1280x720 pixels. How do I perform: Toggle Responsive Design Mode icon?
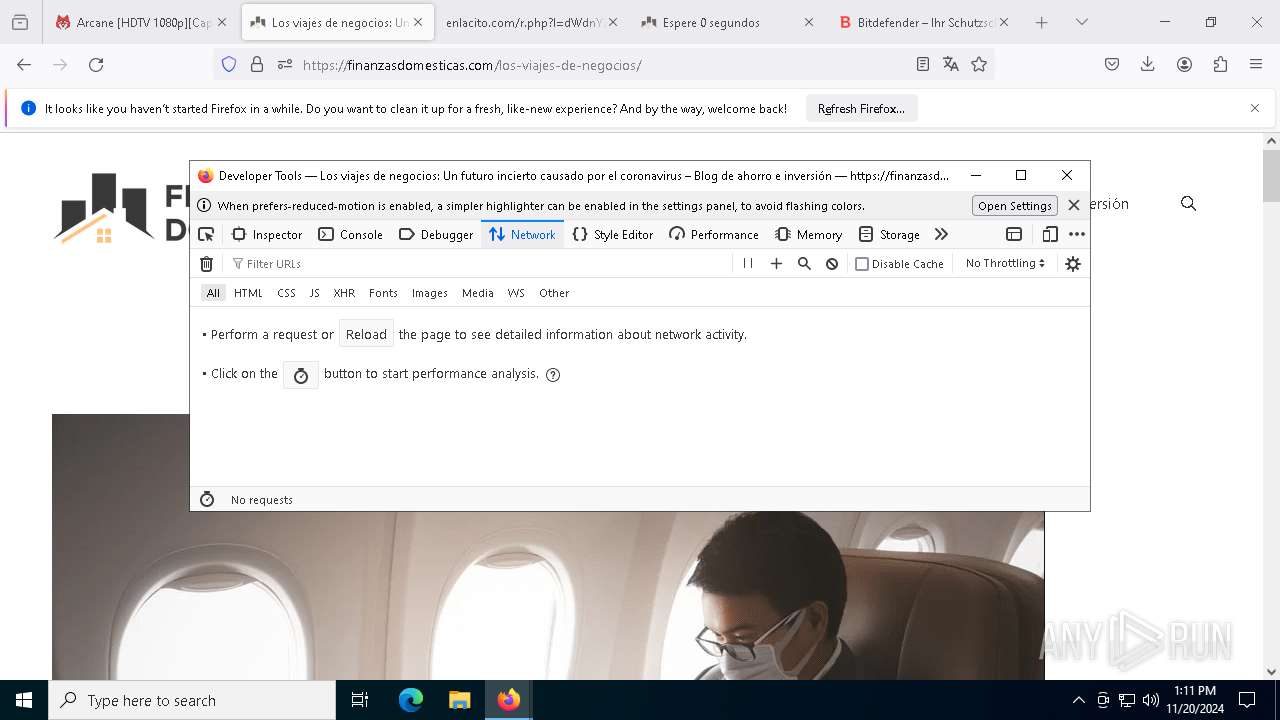[1050, 234]
